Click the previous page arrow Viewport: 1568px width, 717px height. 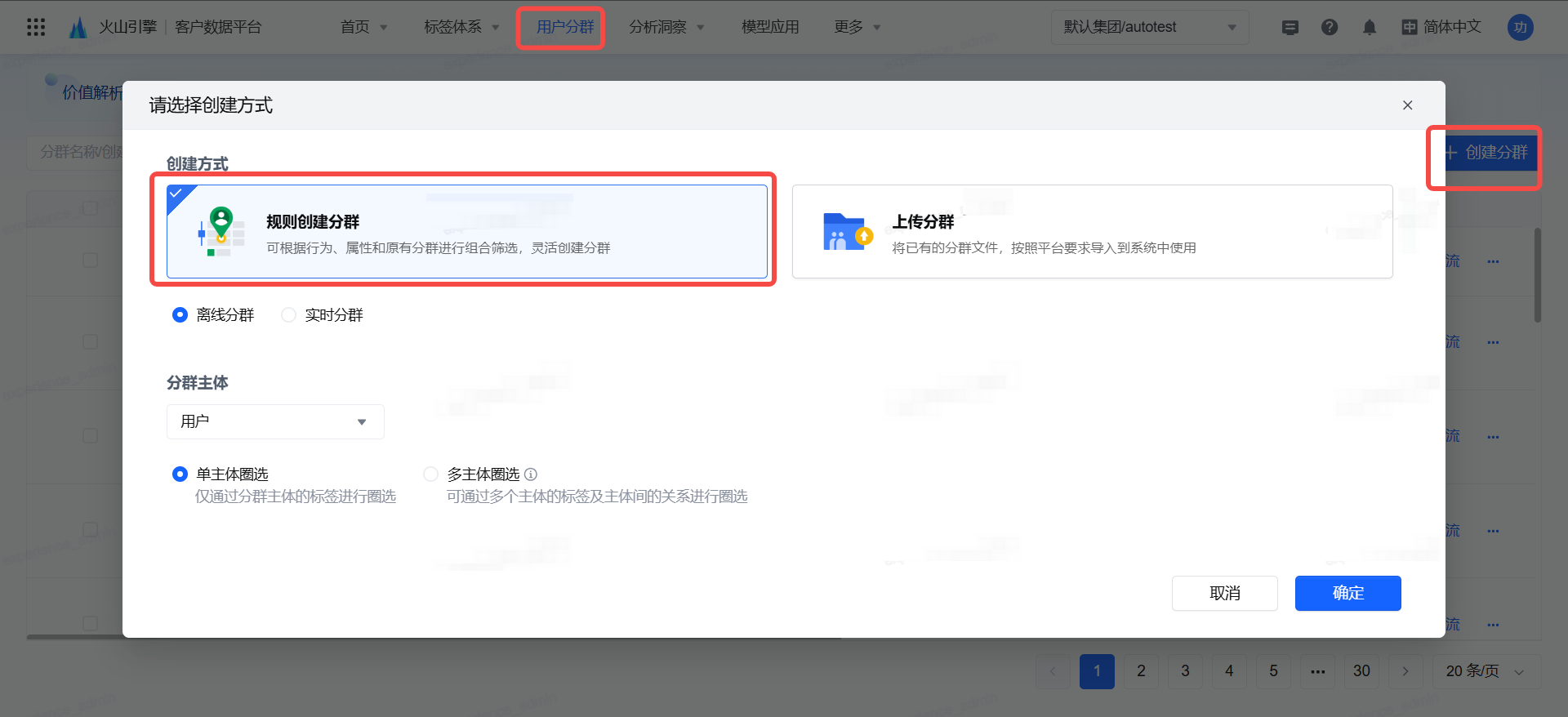1053,671
